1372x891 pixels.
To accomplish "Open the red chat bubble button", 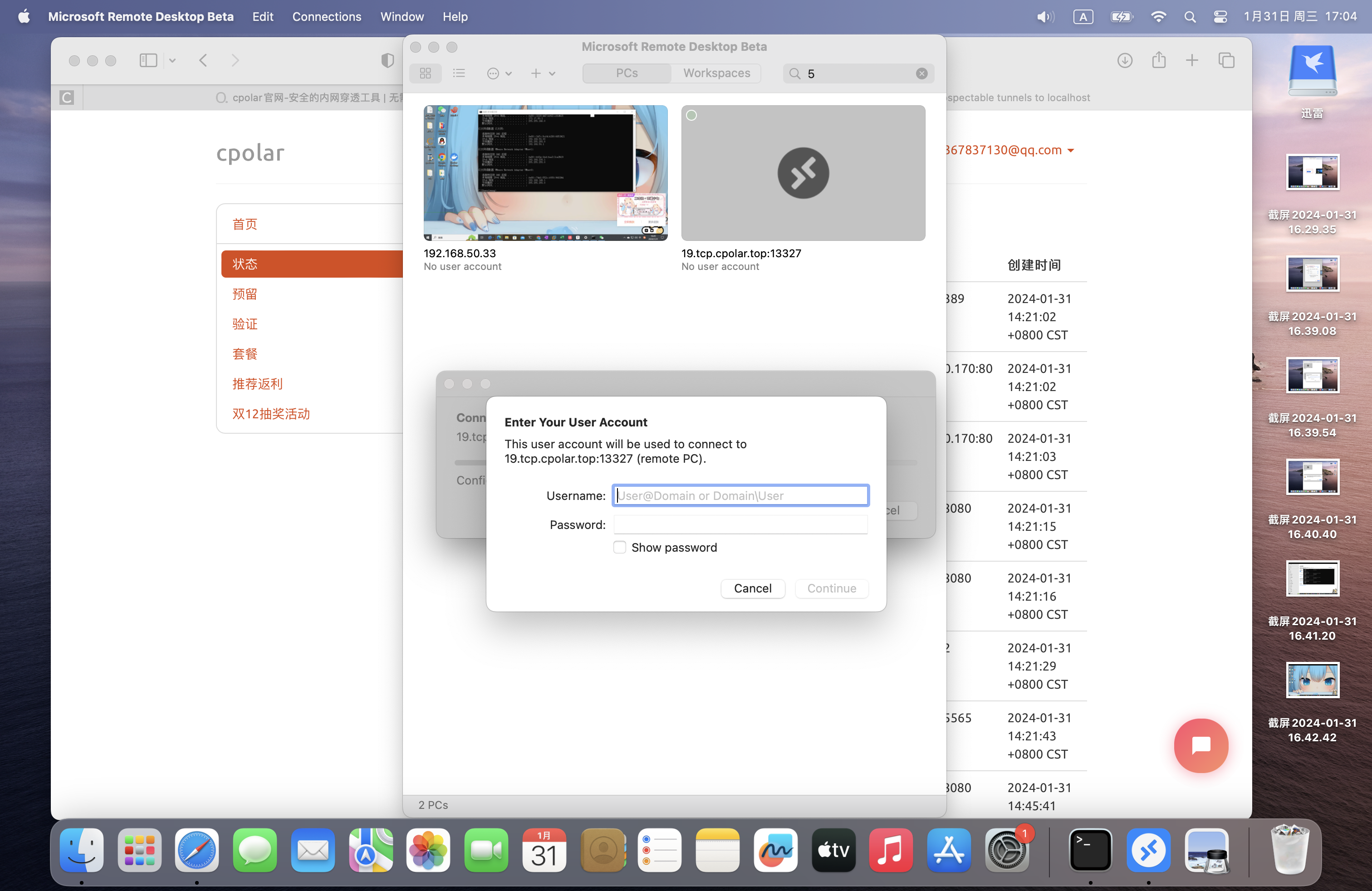I will pyautogui.click(x=1201, y=745).
